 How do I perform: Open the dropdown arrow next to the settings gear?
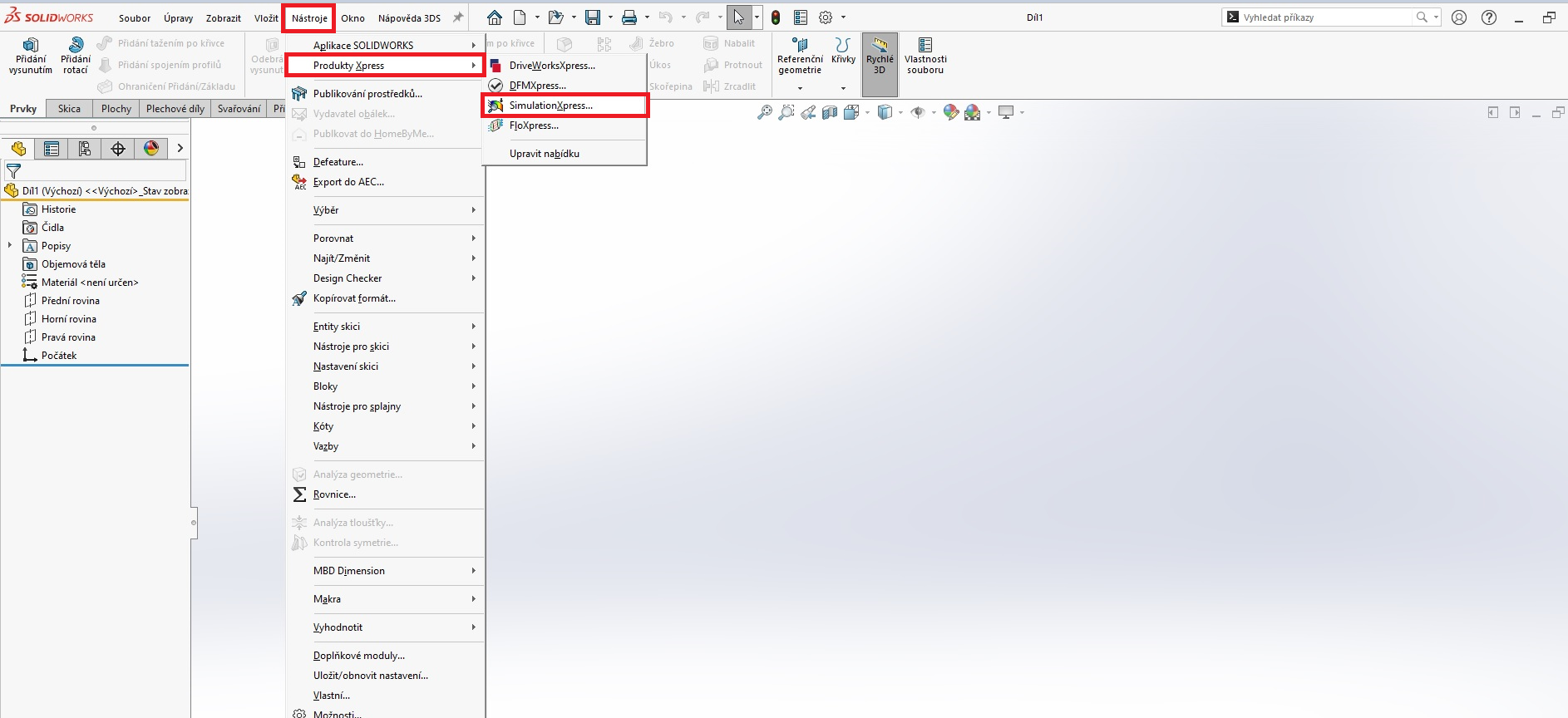point(843,17)
